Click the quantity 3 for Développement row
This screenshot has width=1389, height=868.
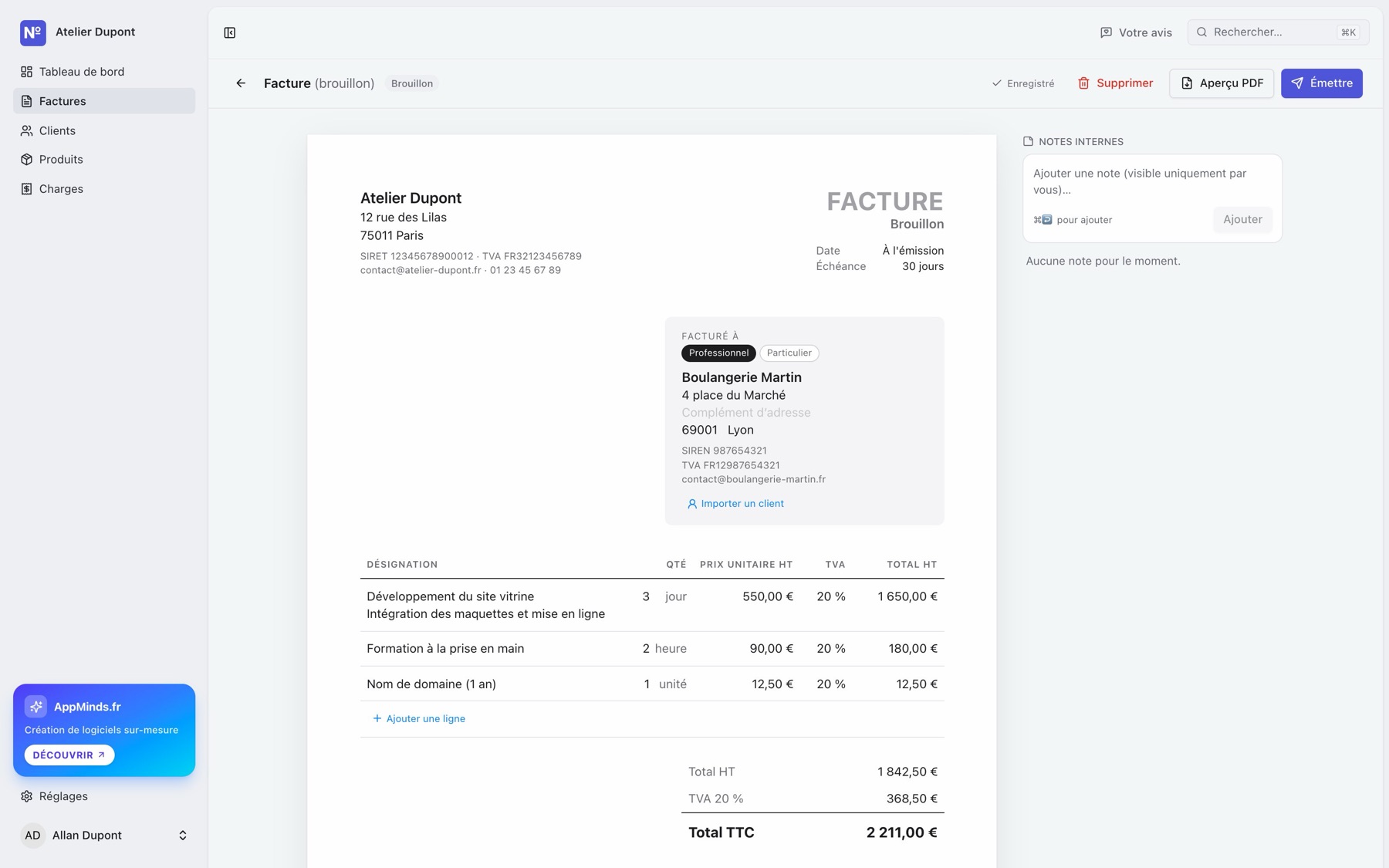pos(646,597)
